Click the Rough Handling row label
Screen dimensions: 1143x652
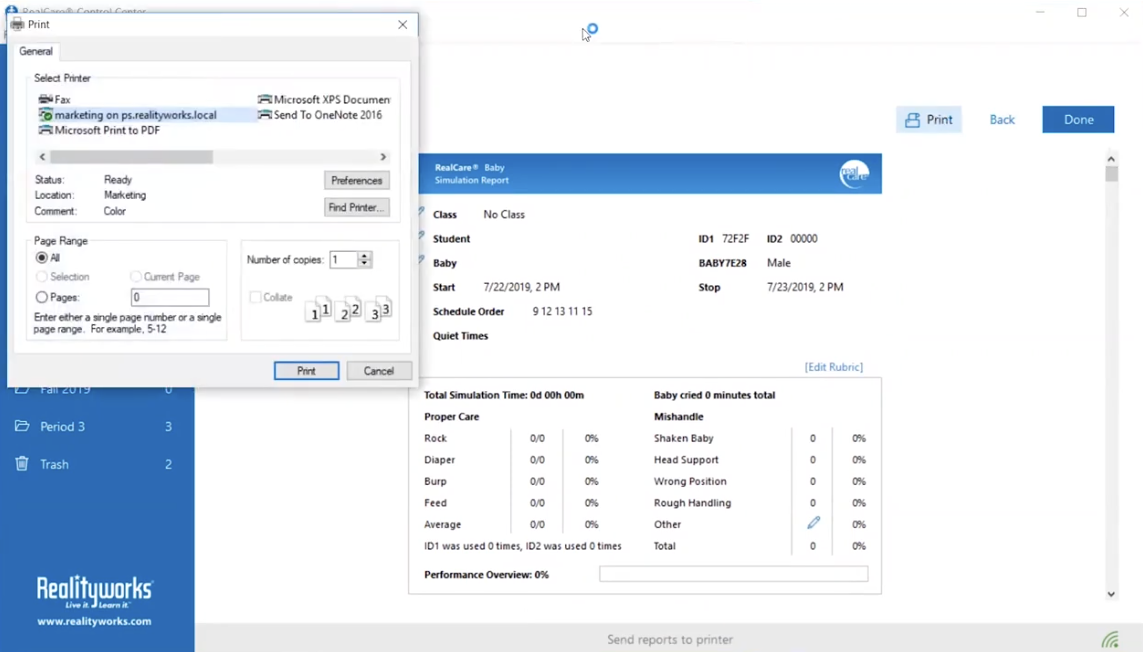(x=692, y=502)
